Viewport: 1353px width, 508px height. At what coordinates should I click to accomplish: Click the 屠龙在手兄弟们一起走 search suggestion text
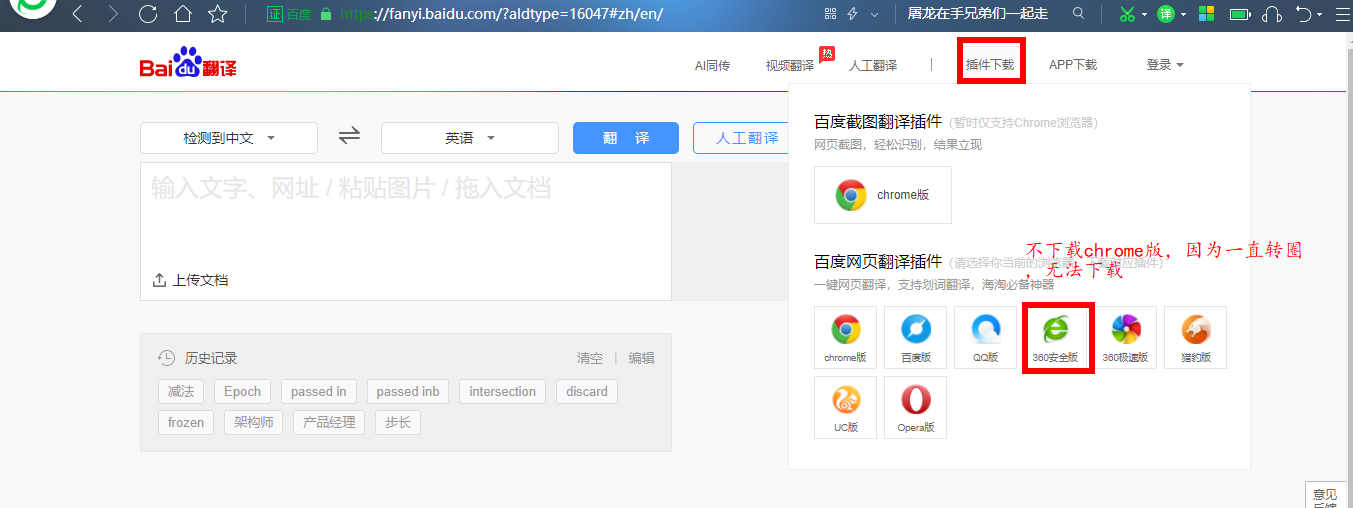(x=977, y=14)
